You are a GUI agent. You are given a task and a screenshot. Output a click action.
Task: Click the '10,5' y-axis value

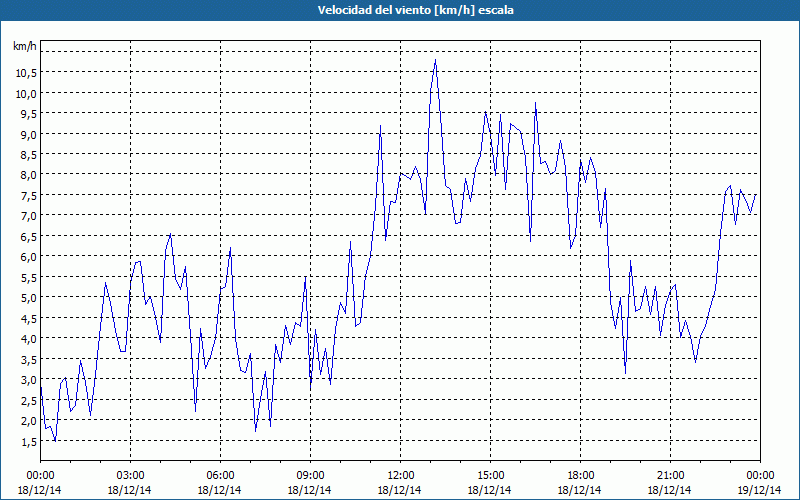pyautogui.click(x=26, y=73)
